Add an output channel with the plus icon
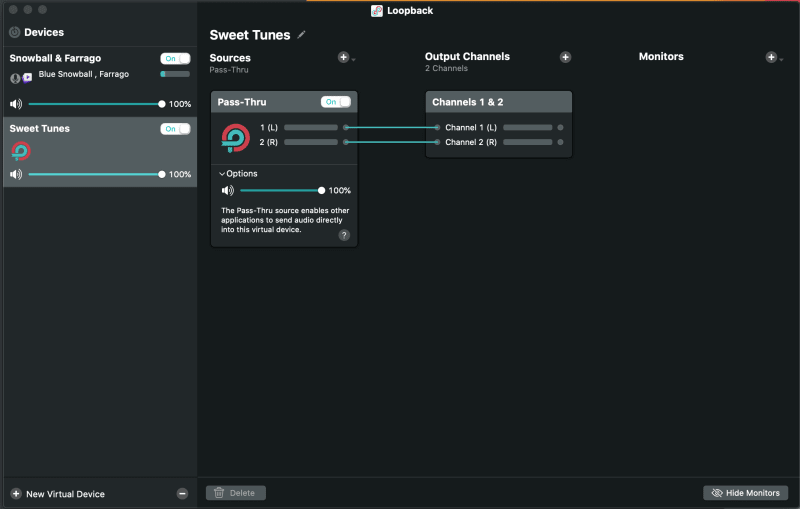Screen dimensions: 800x509 565,57
